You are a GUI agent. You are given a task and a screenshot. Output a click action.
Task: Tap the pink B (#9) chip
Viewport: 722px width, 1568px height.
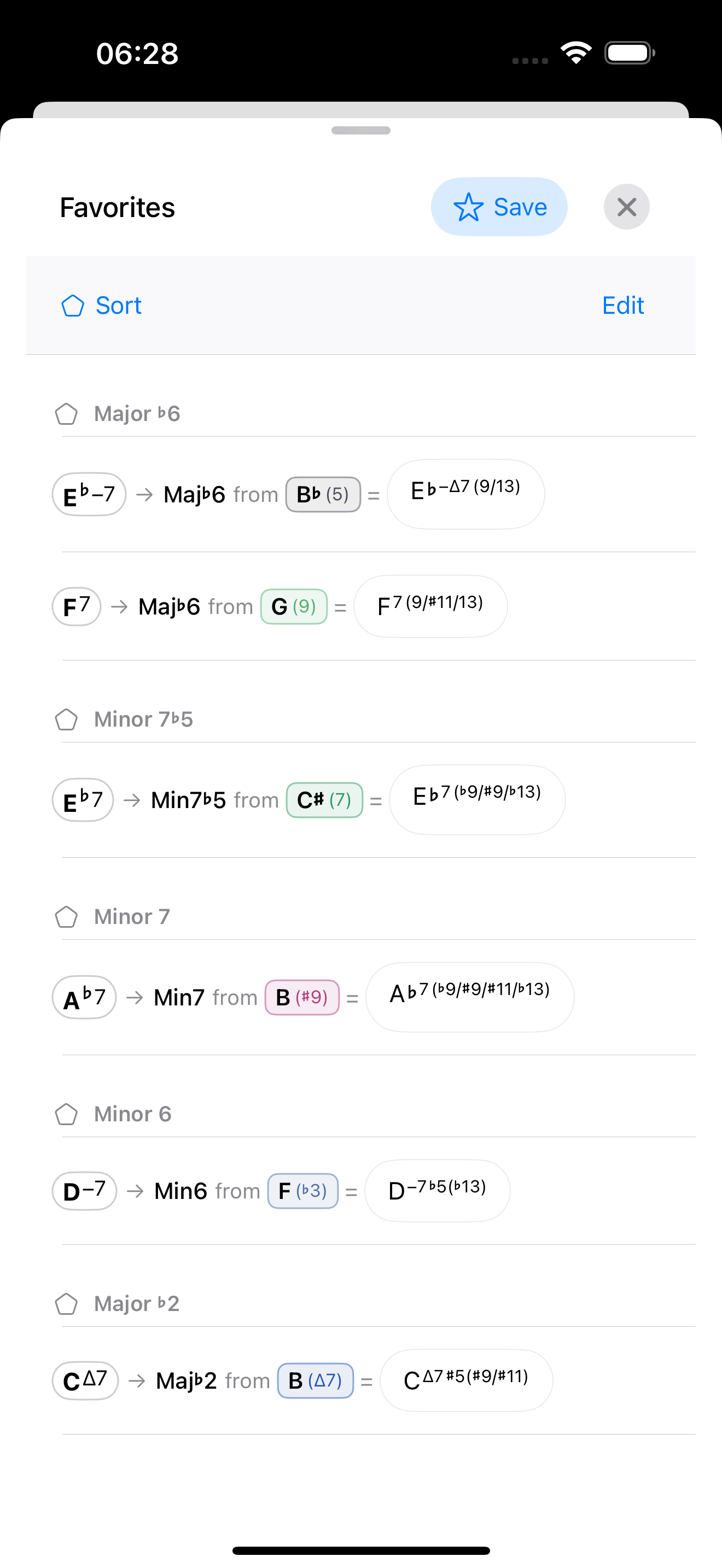pos(302,997)
